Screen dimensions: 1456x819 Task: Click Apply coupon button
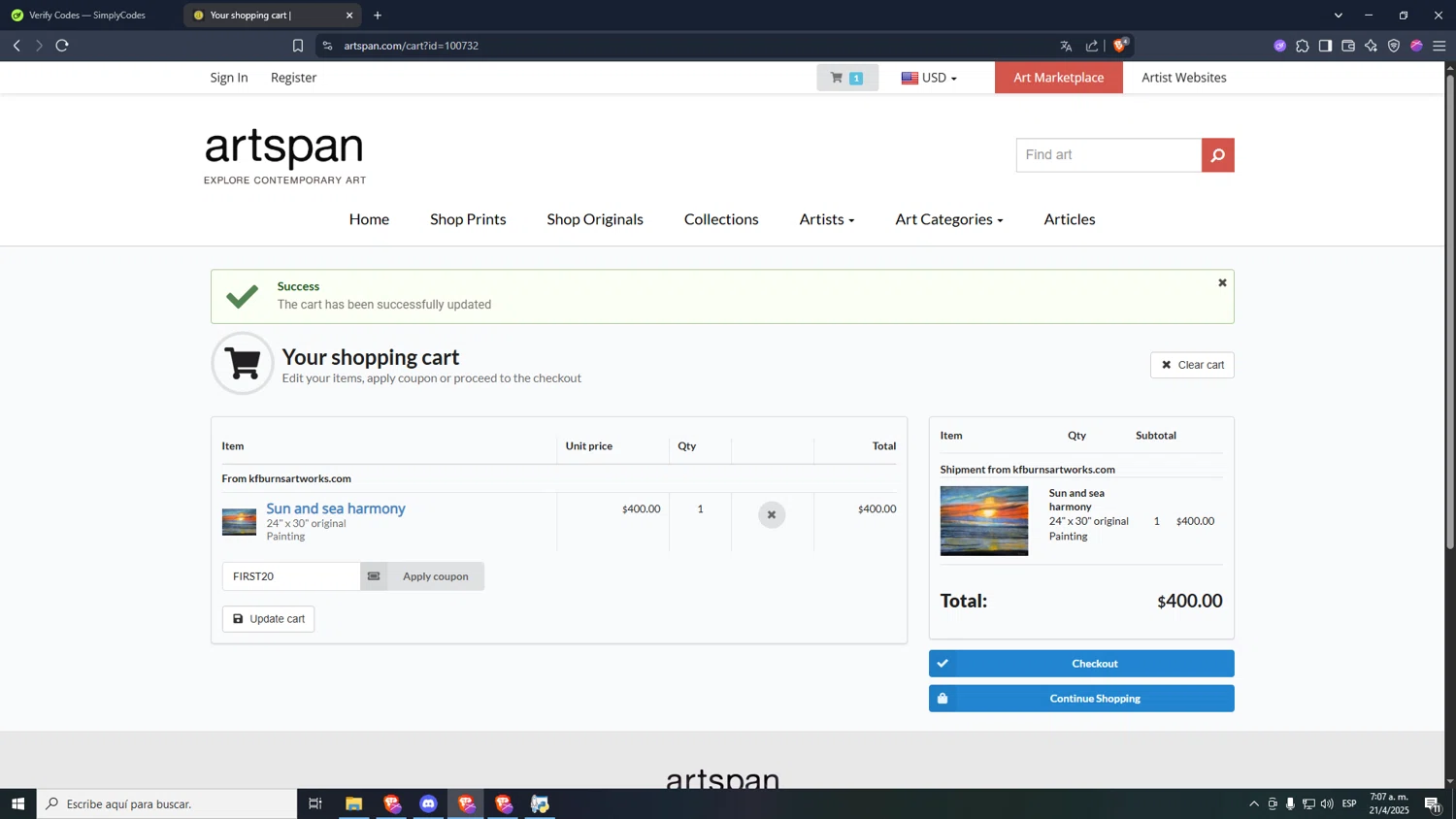pos(436,576)
